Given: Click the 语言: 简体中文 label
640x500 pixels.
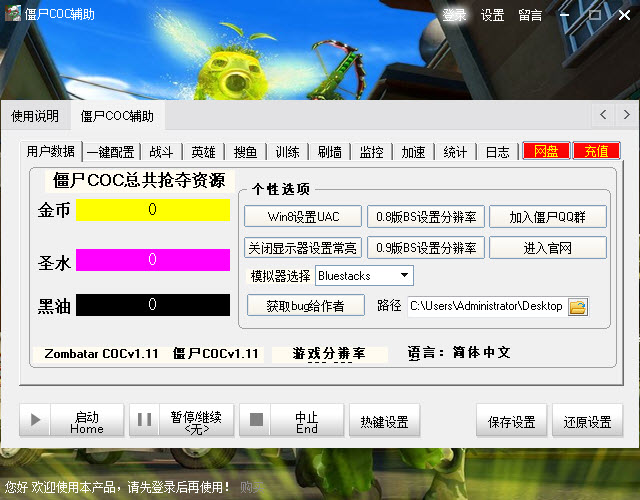Looking at the screenshot, I should pyautogui.click(x=459, y=353).
